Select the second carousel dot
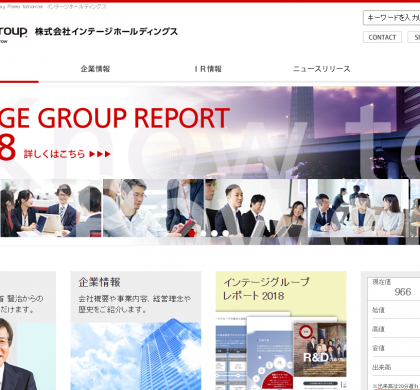The image size is (420, 390). [x=203, y=233]
